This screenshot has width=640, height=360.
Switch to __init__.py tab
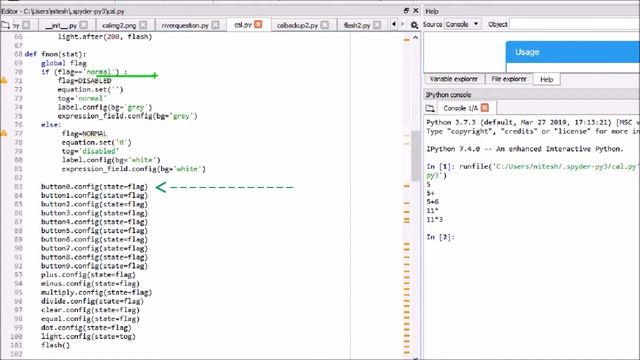[x=61, y=25]
